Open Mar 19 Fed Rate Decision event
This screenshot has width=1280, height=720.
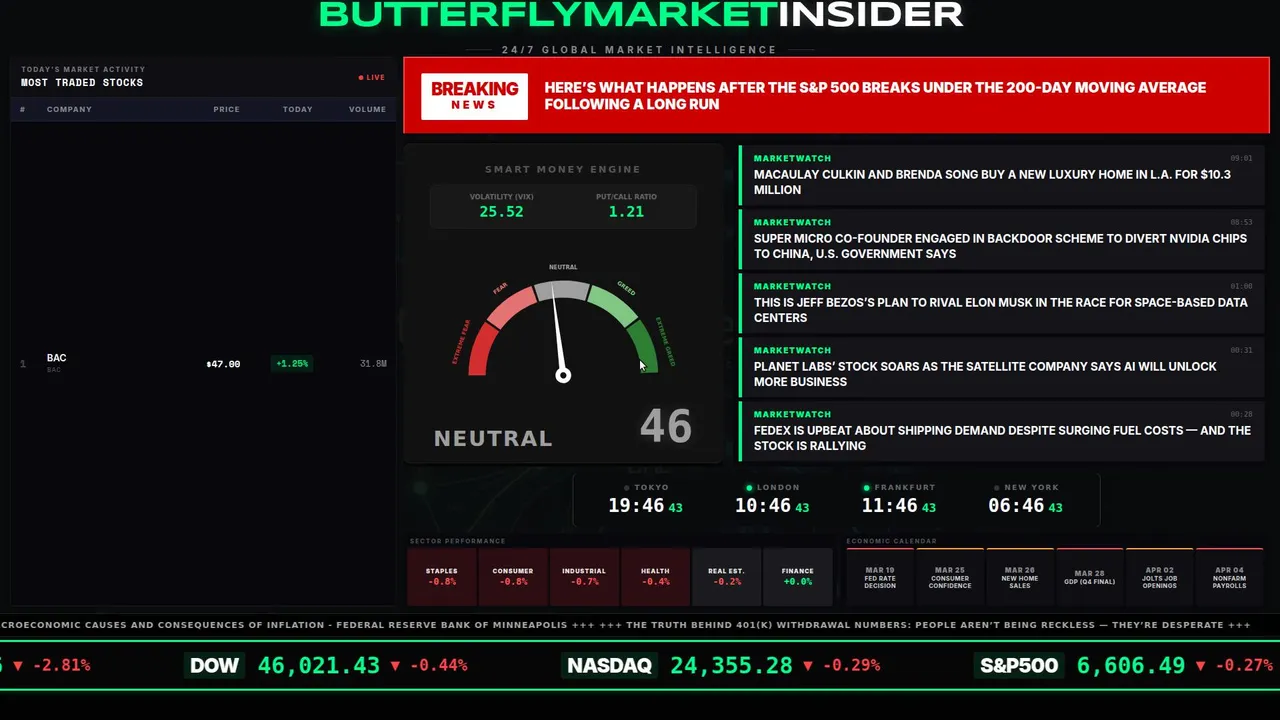point(880,577)
